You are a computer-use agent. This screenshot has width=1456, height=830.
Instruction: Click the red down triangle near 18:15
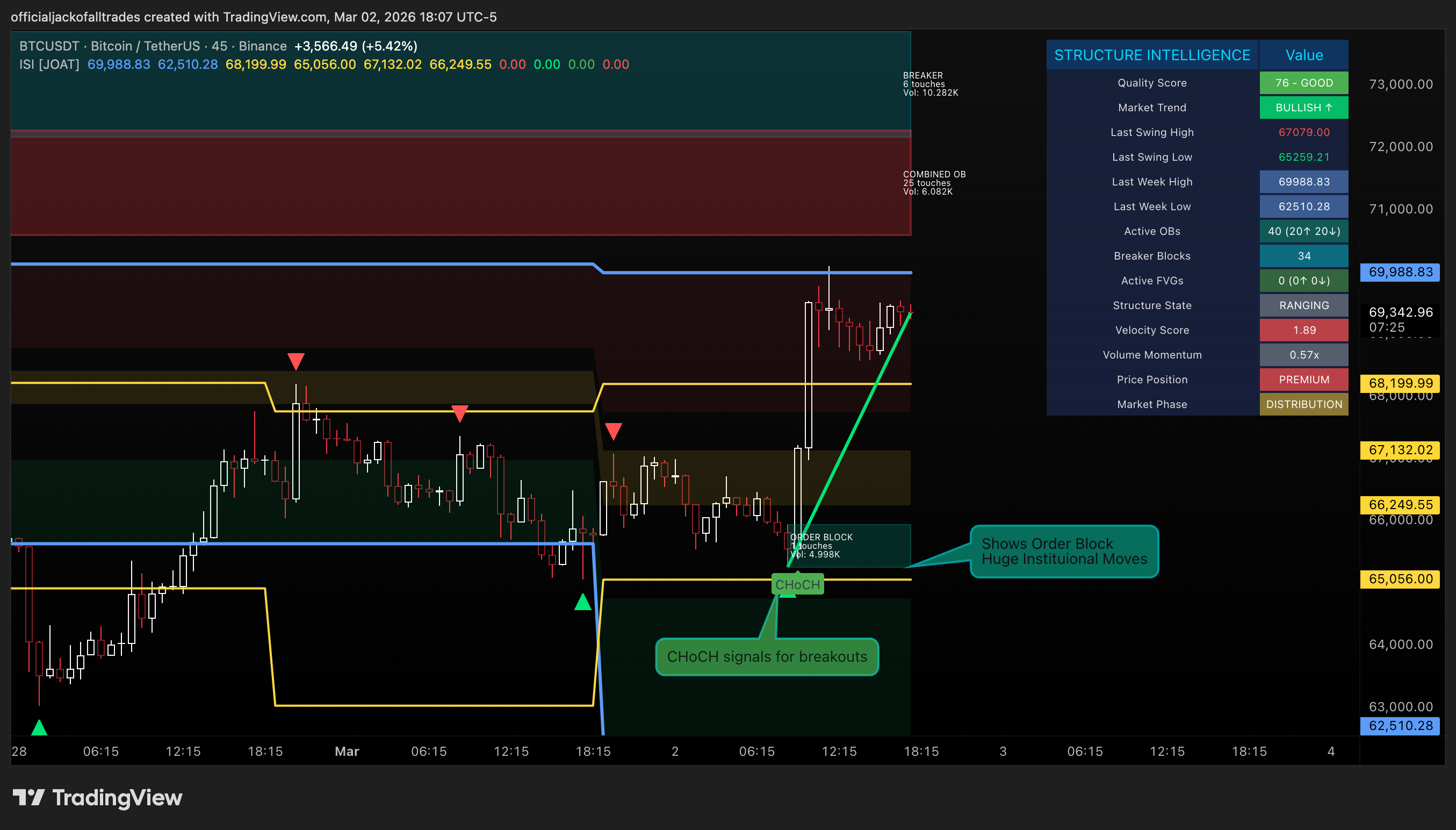295,361
